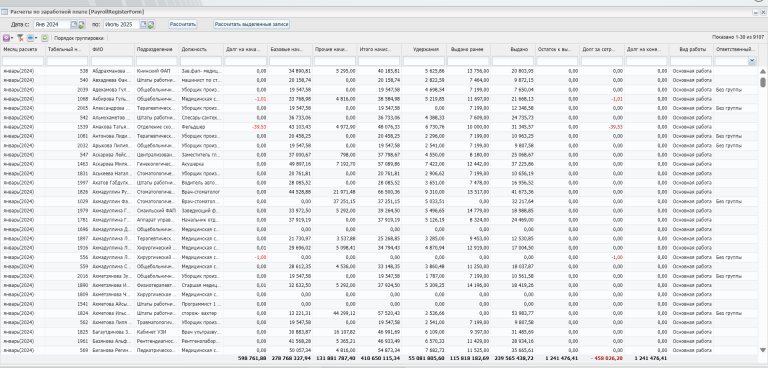Expand the dropdown arrow beside printer icon
Viewport: 768px width, 368px height.
point(36,38)
